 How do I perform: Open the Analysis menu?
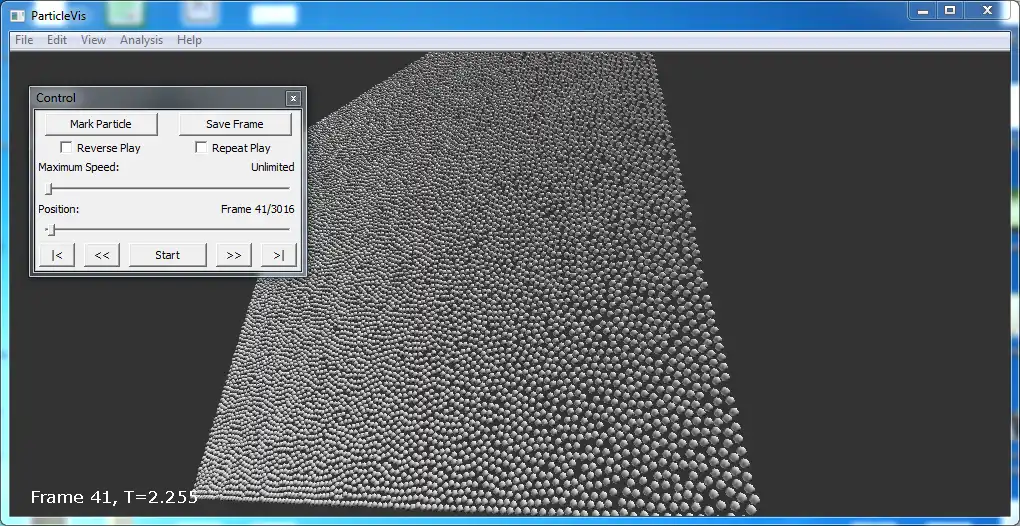(141, 40)
